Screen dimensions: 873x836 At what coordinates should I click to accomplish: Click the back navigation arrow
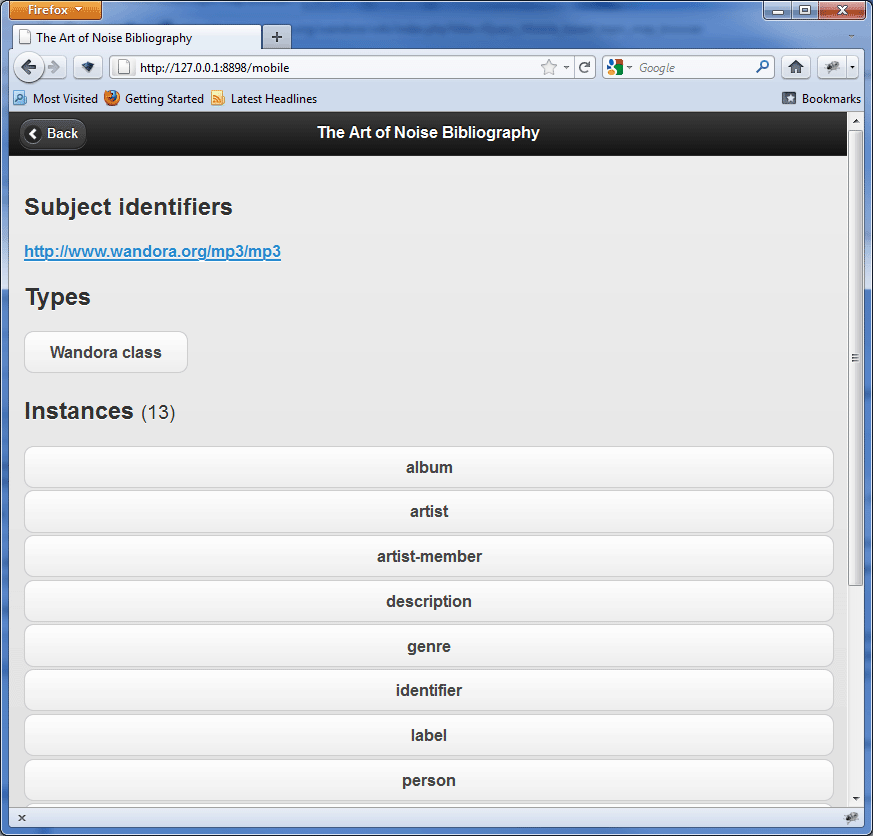(x=29, y=67)
